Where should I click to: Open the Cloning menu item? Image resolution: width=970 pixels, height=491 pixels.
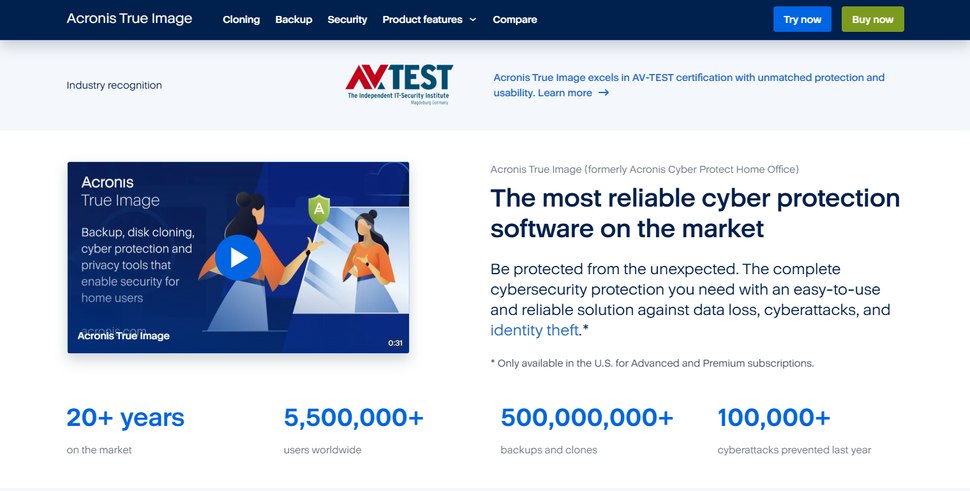tap(241, 20)
